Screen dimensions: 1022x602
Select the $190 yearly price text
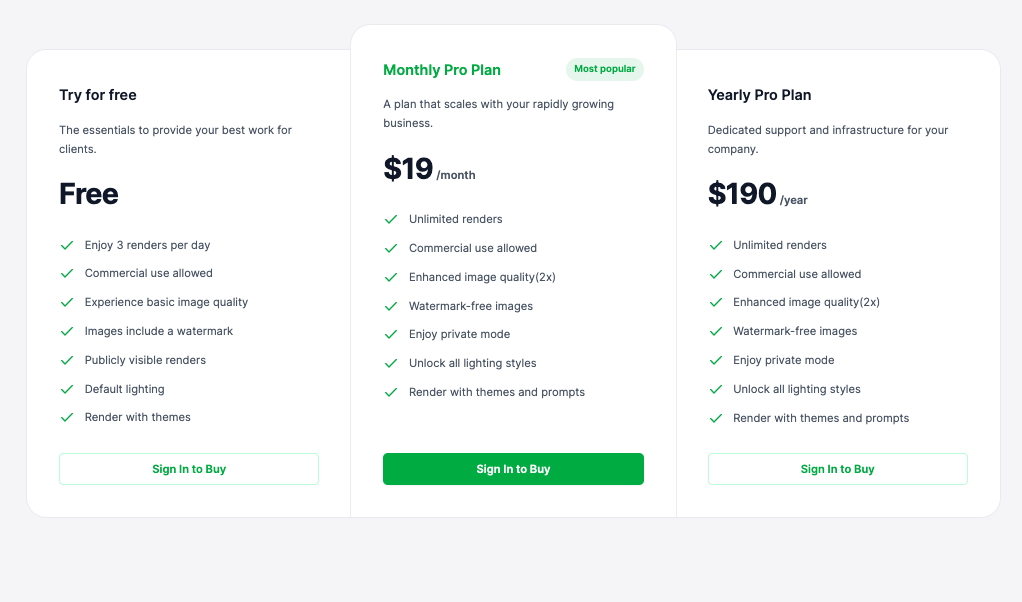(741, 194)
